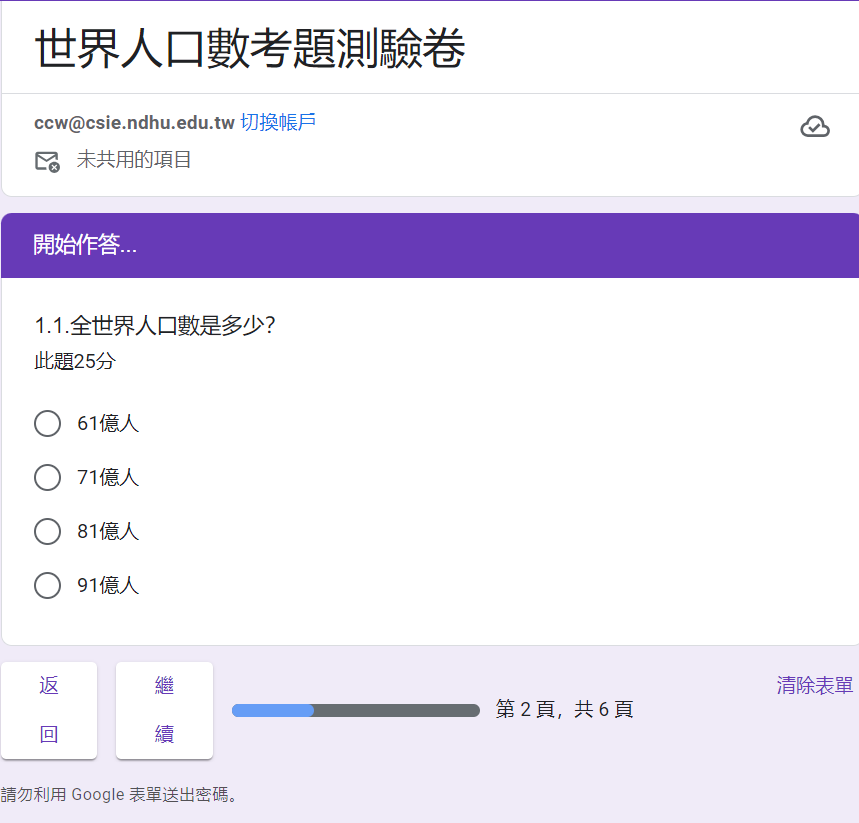This screenshot has width=859, height=823.
Task: Click the blue filled part of progress bar
Action: pyautogui.click(x=273, y=711)
